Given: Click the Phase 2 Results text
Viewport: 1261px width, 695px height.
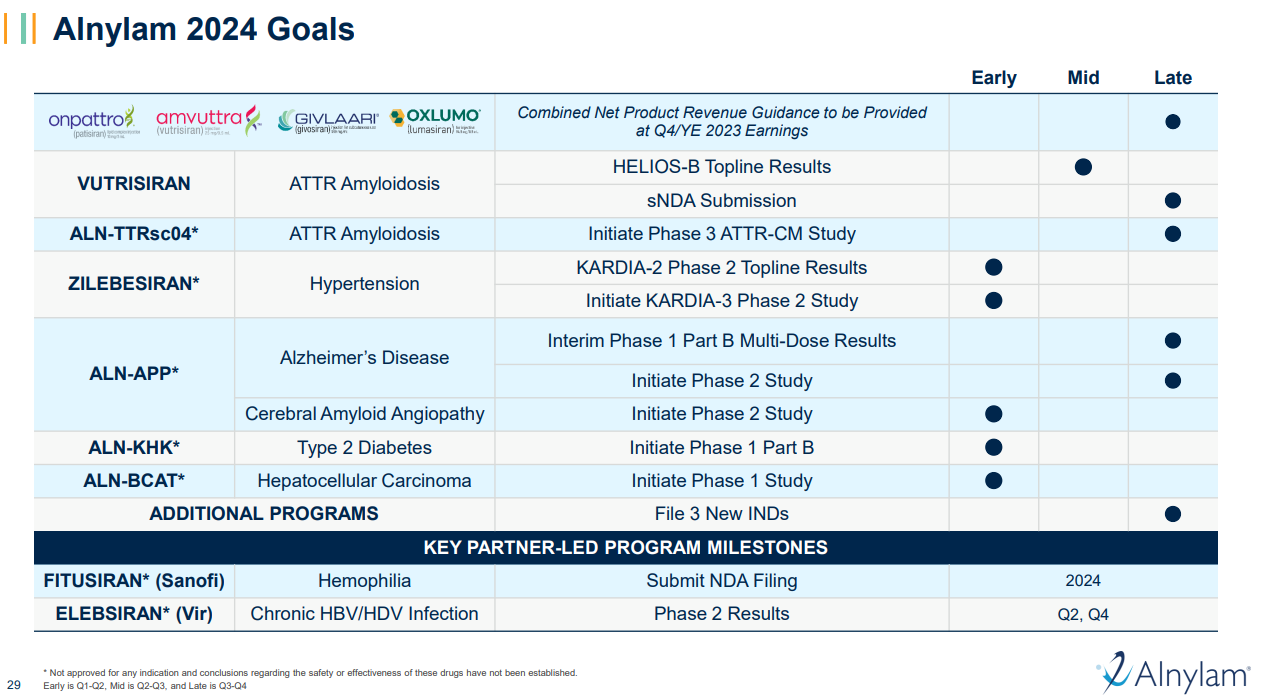Looking at the screenshot, I should (722, 614).
